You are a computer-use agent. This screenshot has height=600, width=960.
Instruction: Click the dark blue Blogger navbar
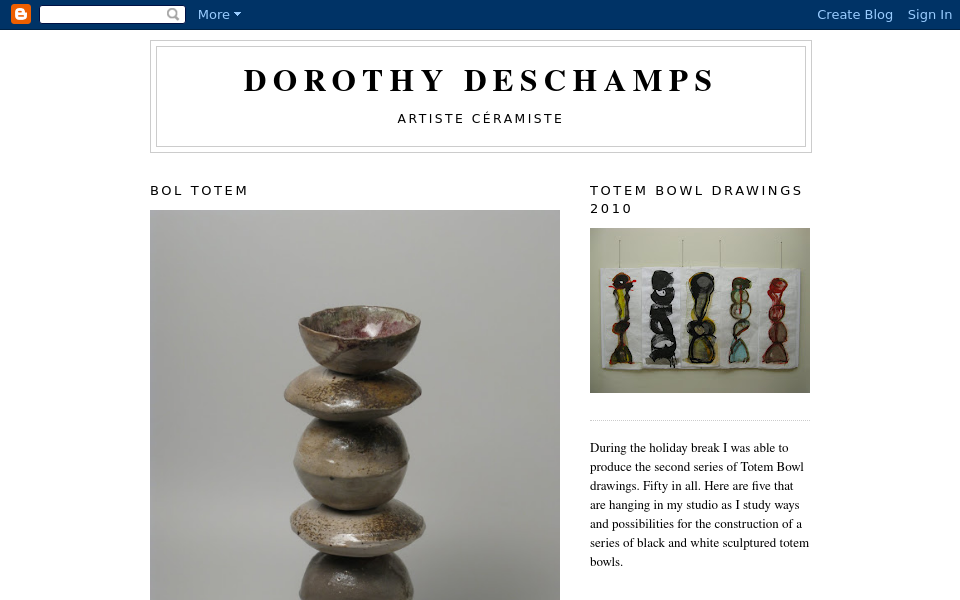[x=500, y=14]
